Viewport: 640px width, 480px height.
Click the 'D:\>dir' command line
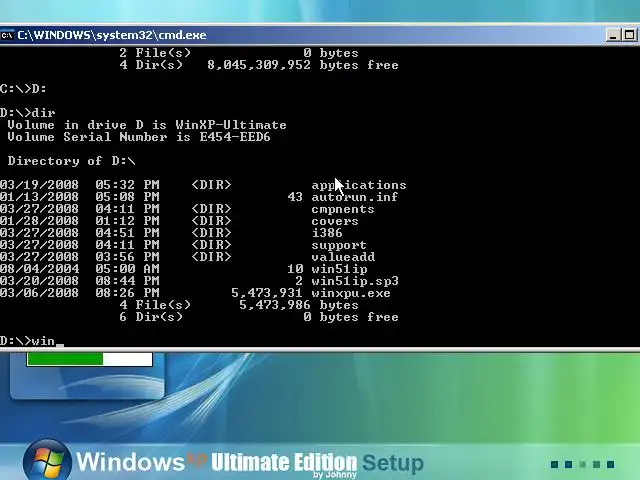click(27, 113)
